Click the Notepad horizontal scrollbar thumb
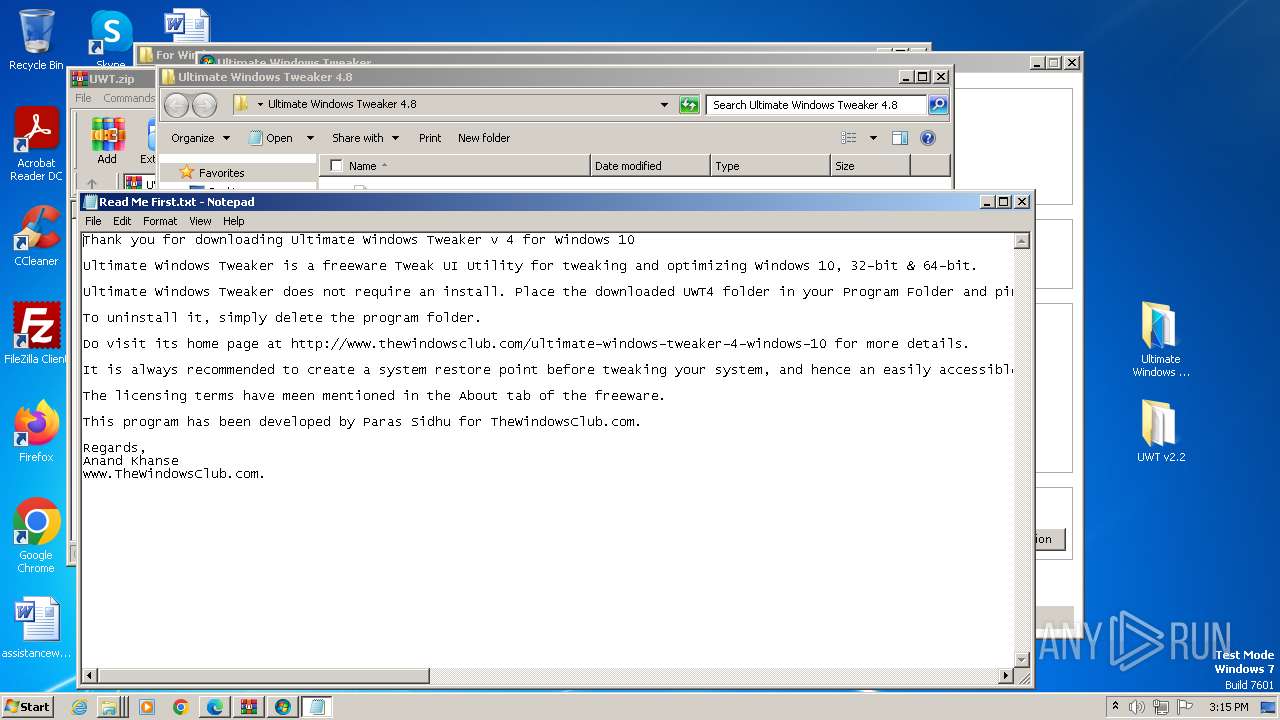This screenshot has height=720, width=1280. (x=263, y=676)
